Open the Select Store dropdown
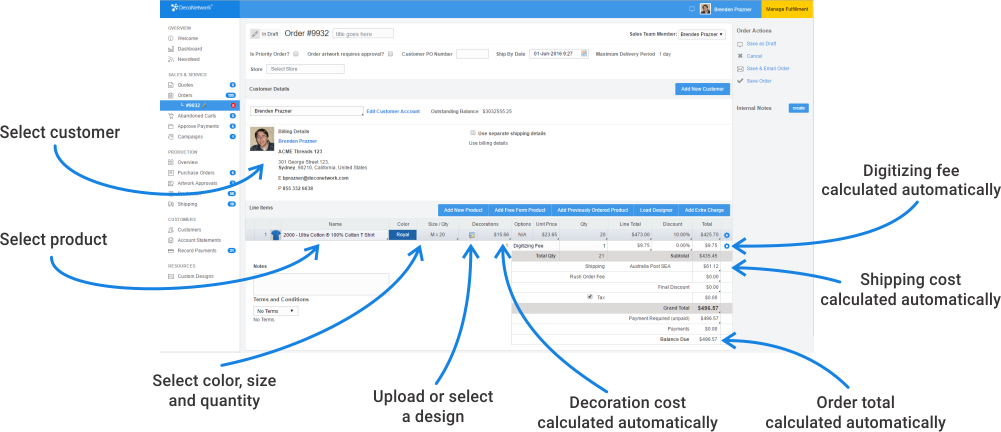The width and height of the screenshot is (1001, 432). [305, 69]
